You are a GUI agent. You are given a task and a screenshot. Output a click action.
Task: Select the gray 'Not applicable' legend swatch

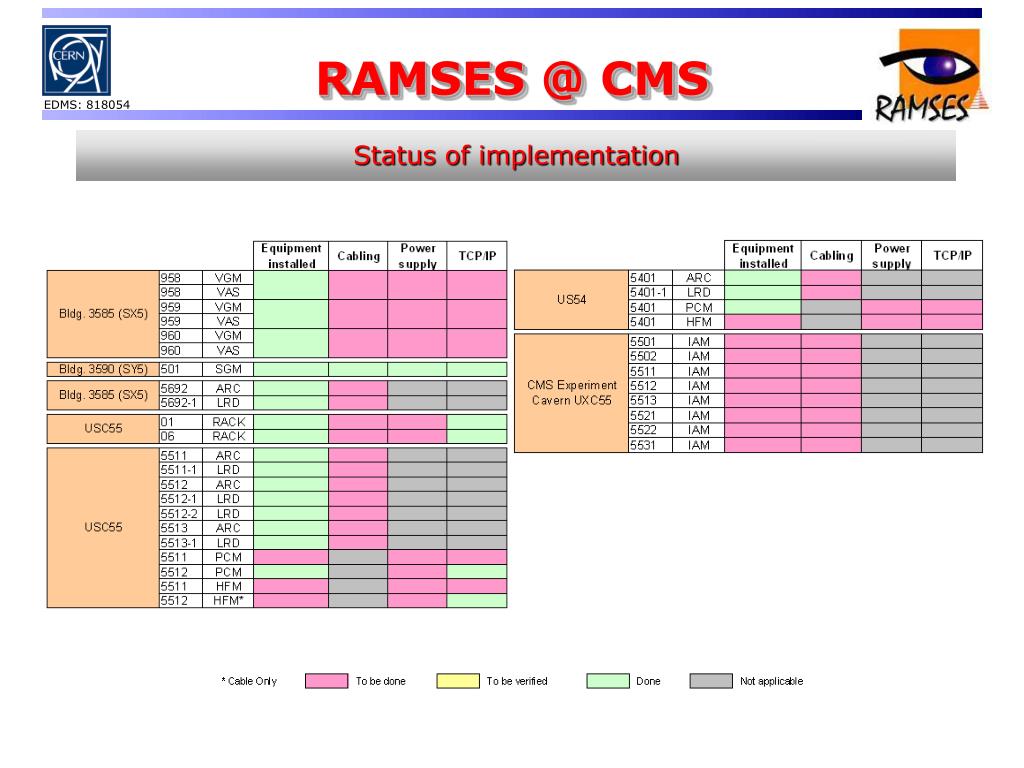tap(711, 681)
